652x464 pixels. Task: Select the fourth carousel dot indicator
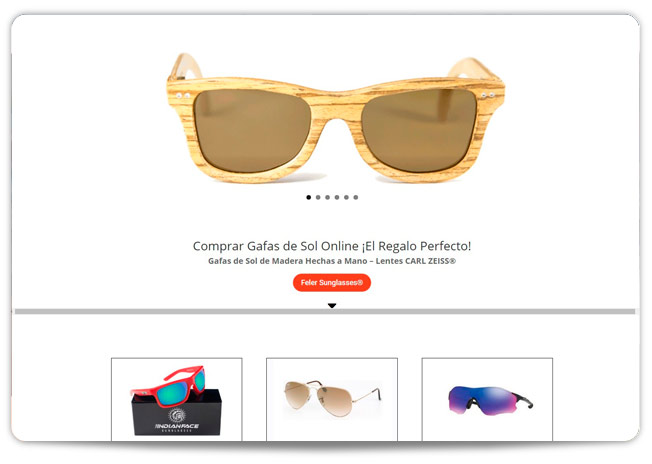point(337,197)
